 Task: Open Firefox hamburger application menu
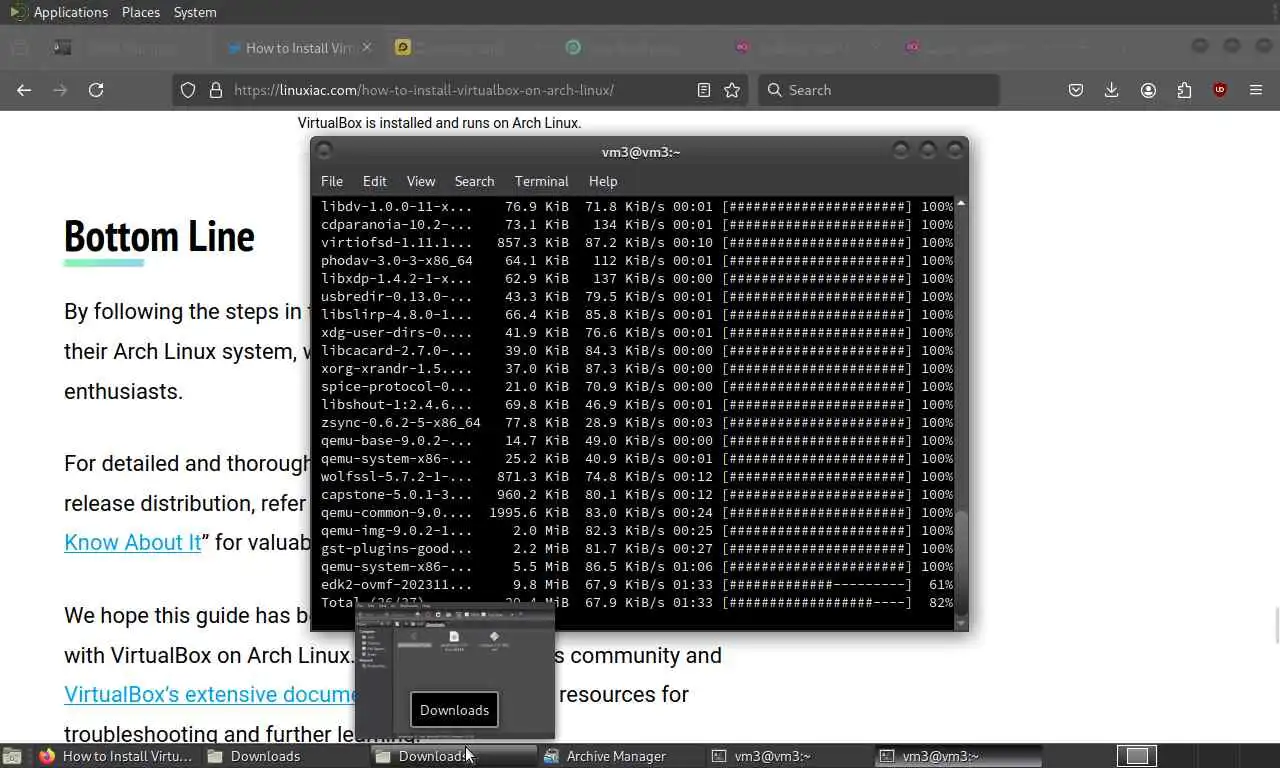tap(1256, 90)
